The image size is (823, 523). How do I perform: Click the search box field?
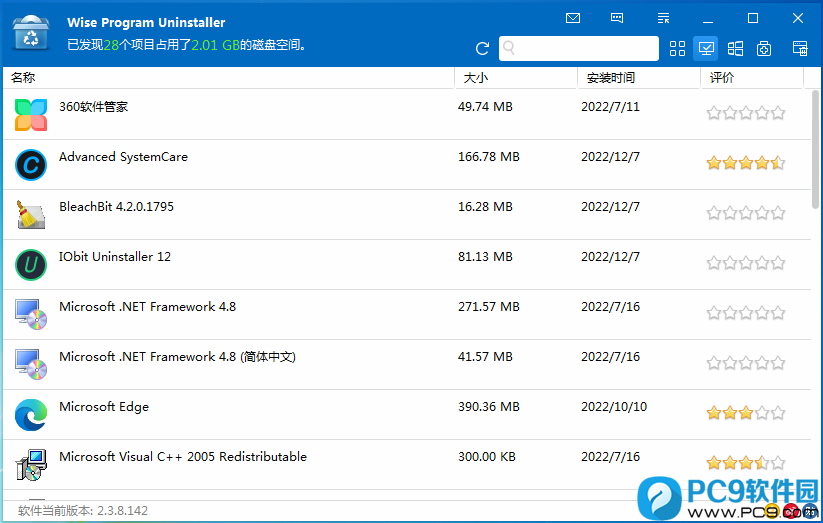pos(578,48)
